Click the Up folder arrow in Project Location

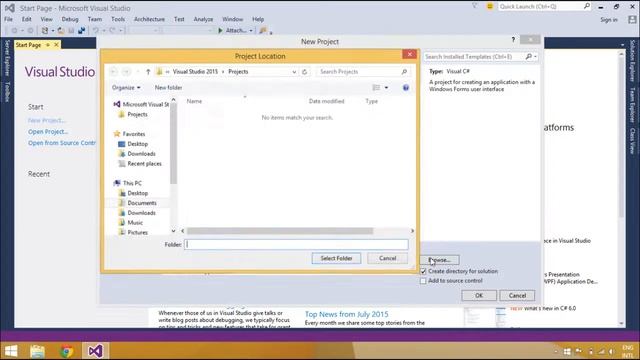(x=148, y=72)
